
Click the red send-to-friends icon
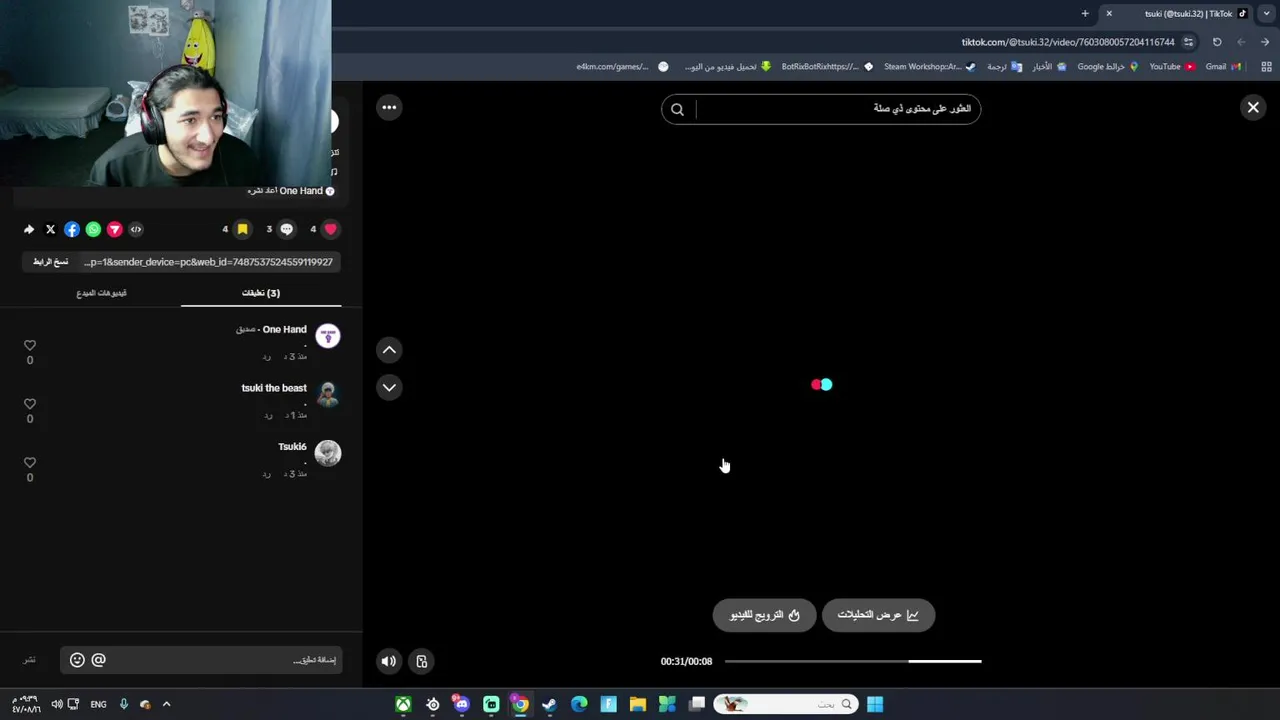click(115, 229)
